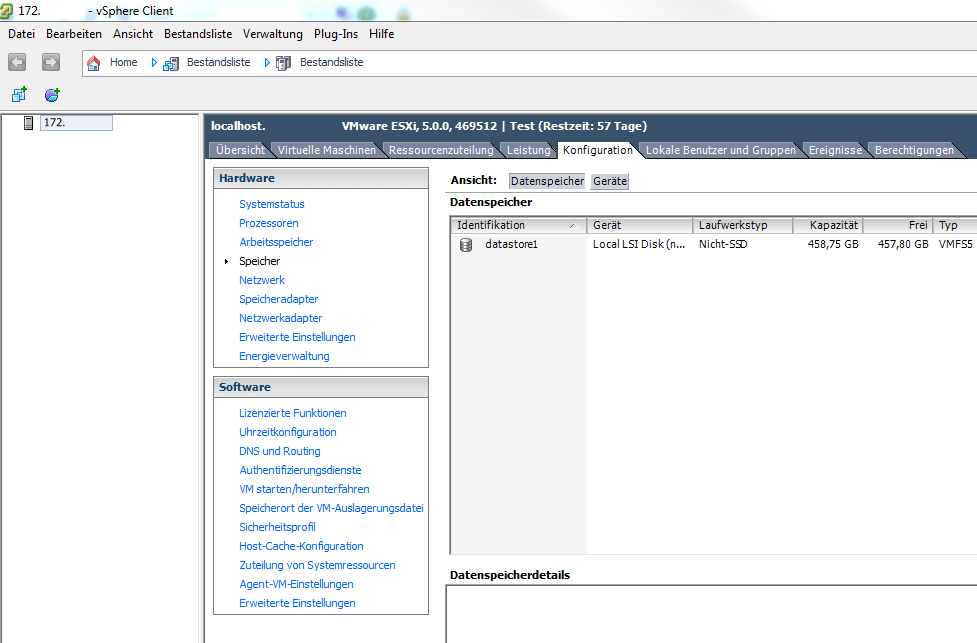
Task: Click the second Bestandsliste breadcrumb icon
Action: coord(284,63)
